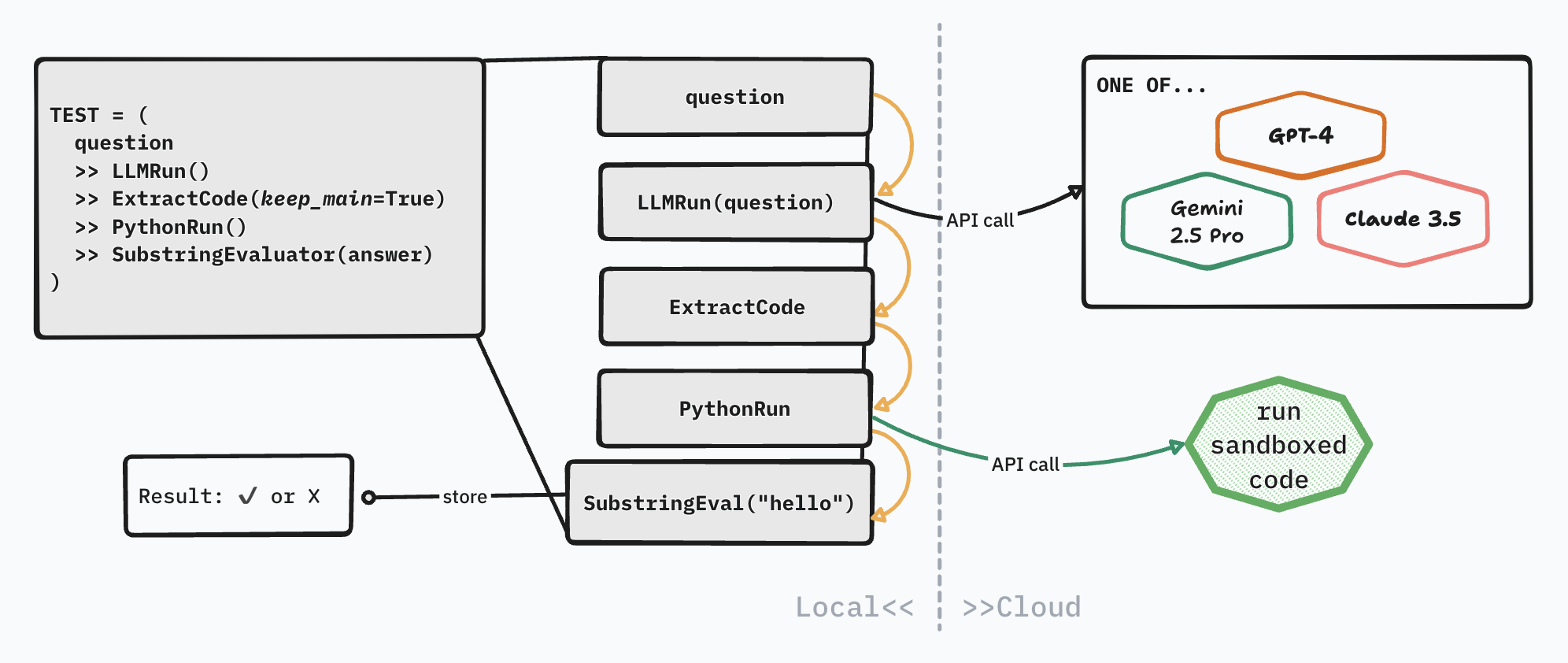Click the green 'API call' label near PythonRun
Viewport: 1568px width, 663px height.
[1026, 465]
